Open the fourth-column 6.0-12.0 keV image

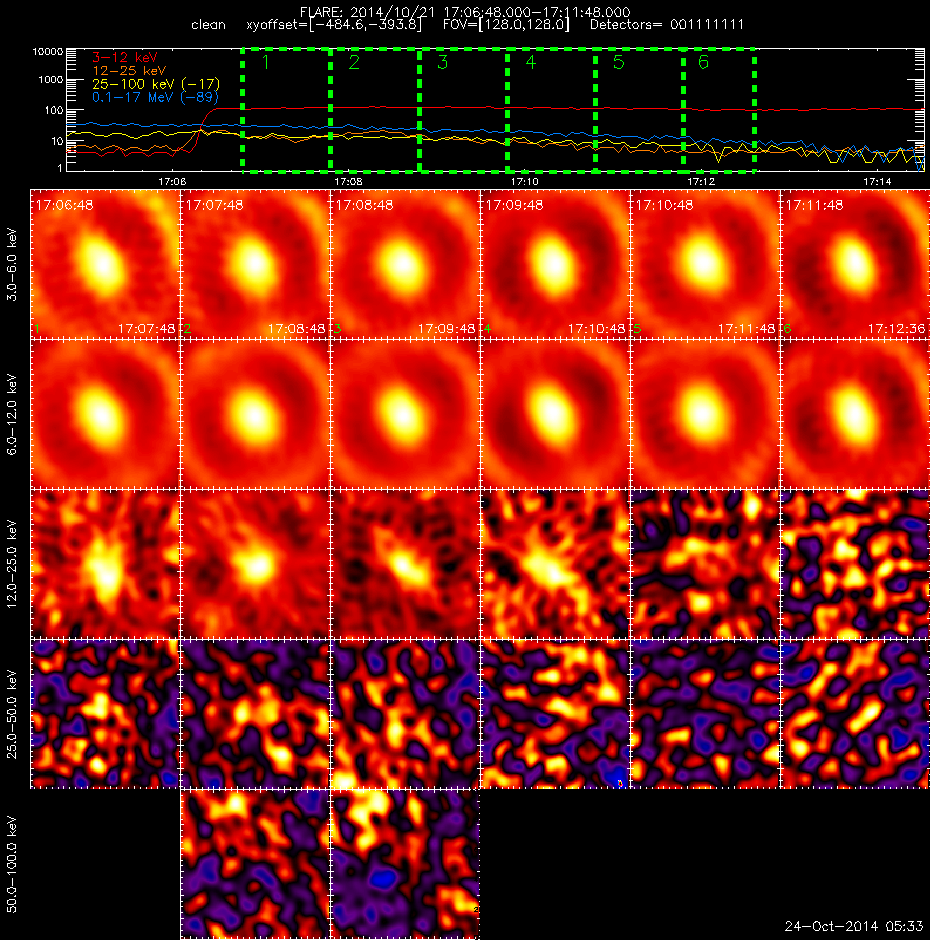coord(555,414)
